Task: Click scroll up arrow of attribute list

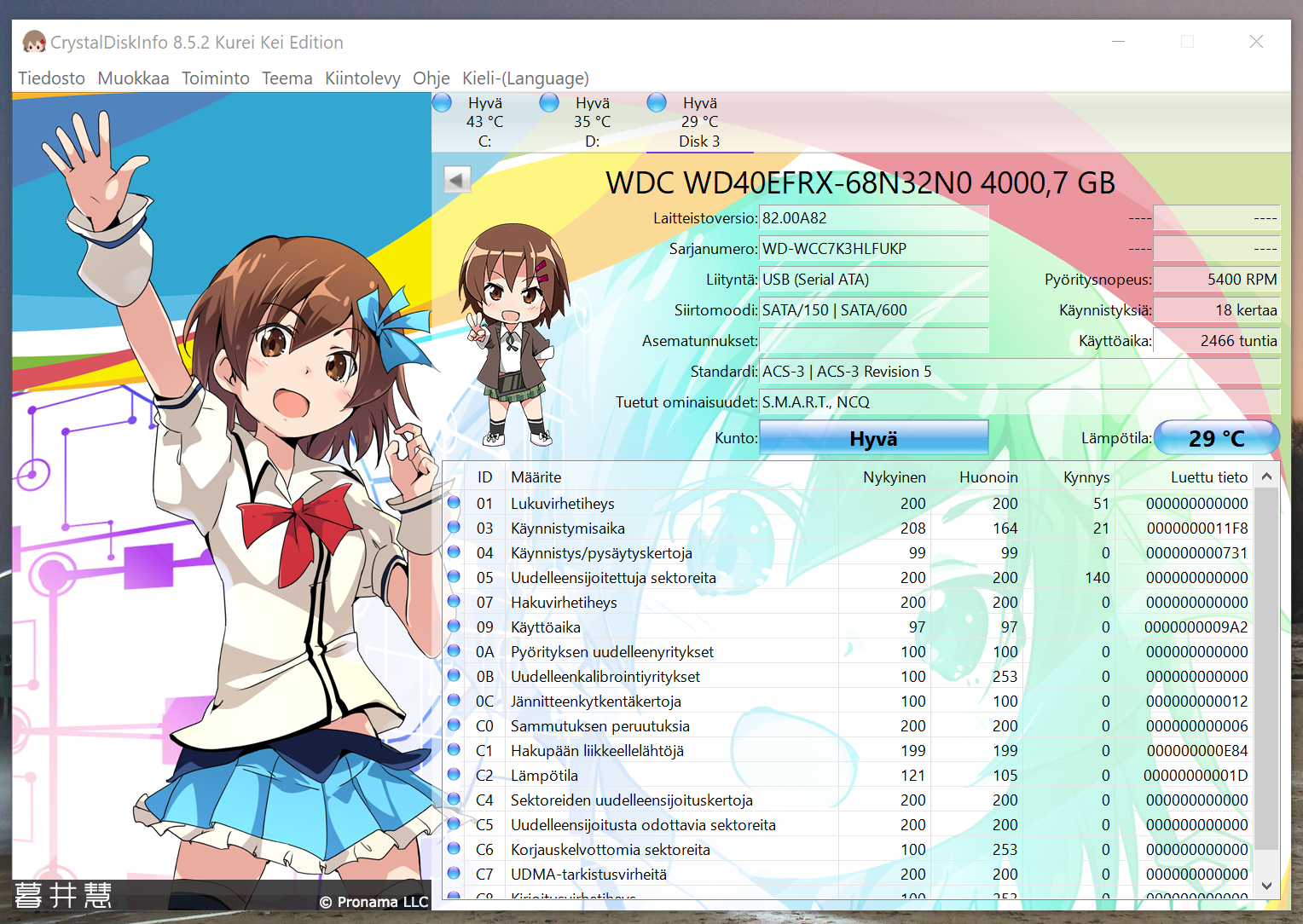Action: coord(1266,476)
